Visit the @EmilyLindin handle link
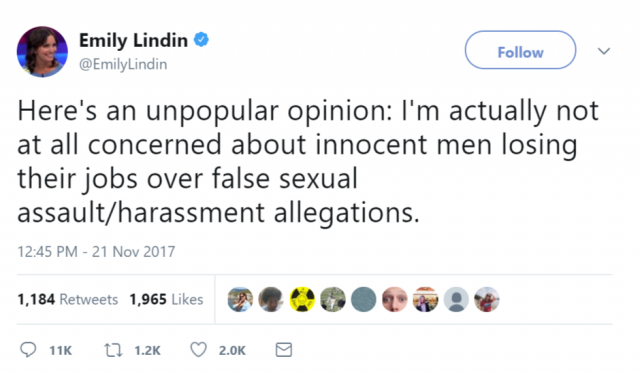 point(123,64)
